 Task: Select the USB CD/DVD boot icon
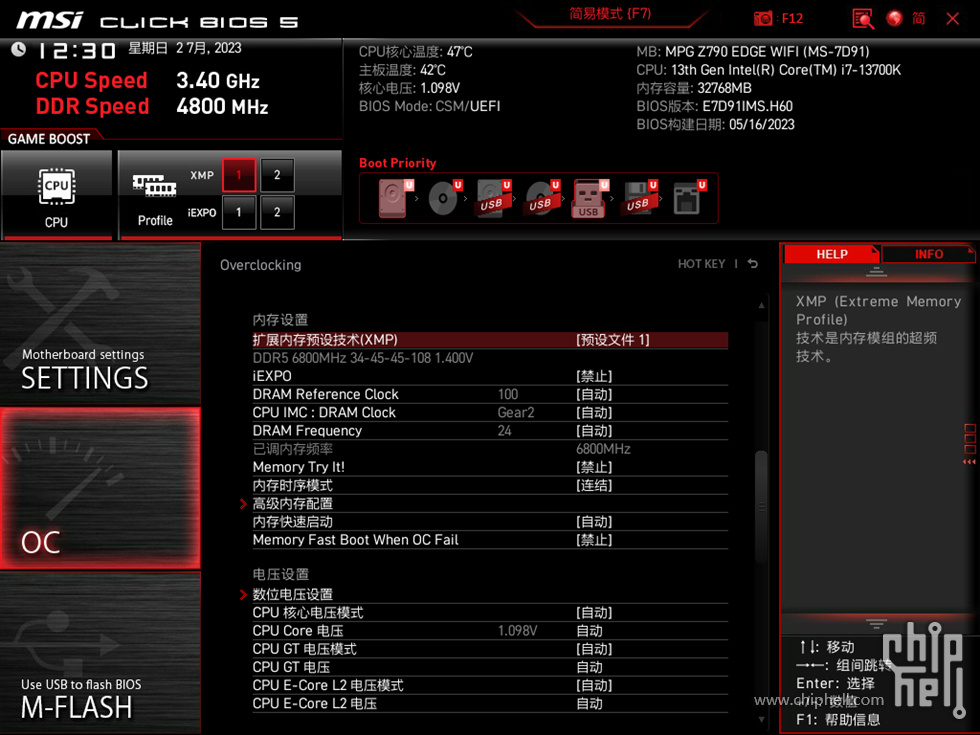click(x=541, y=198)
